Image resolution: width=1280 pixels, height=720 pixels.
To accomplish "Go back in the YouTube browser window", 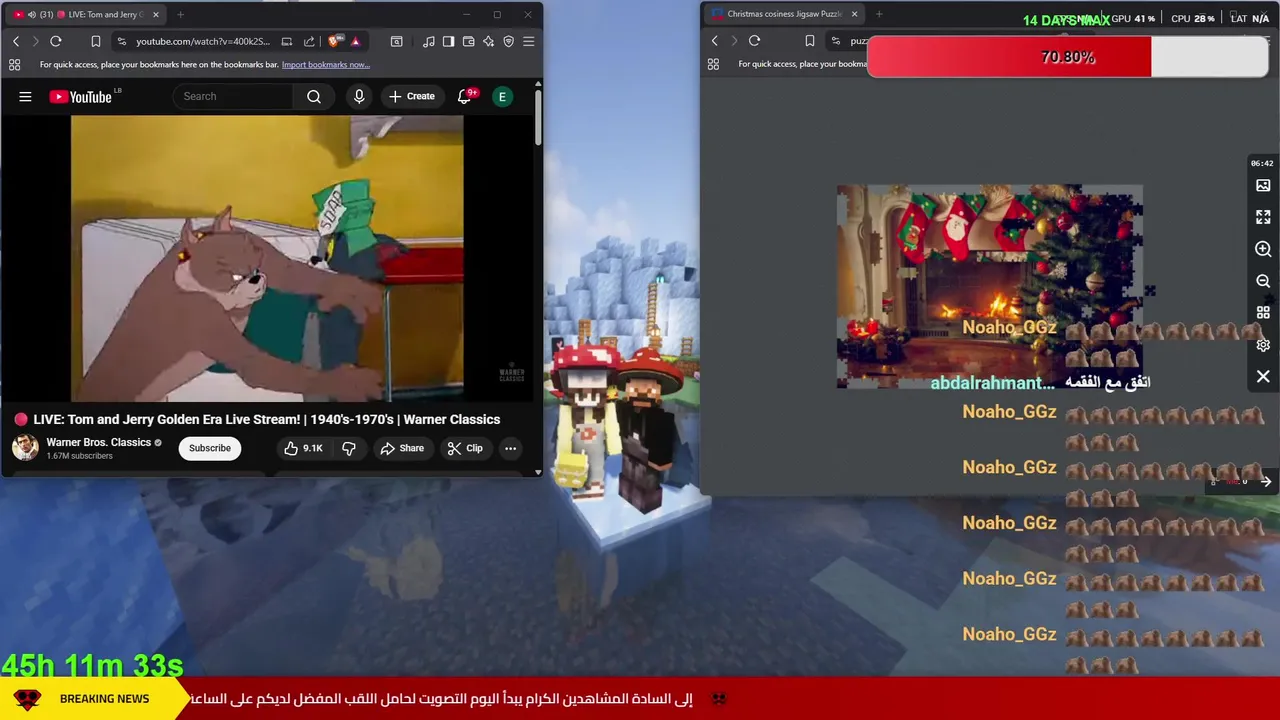I will [16, 41].
